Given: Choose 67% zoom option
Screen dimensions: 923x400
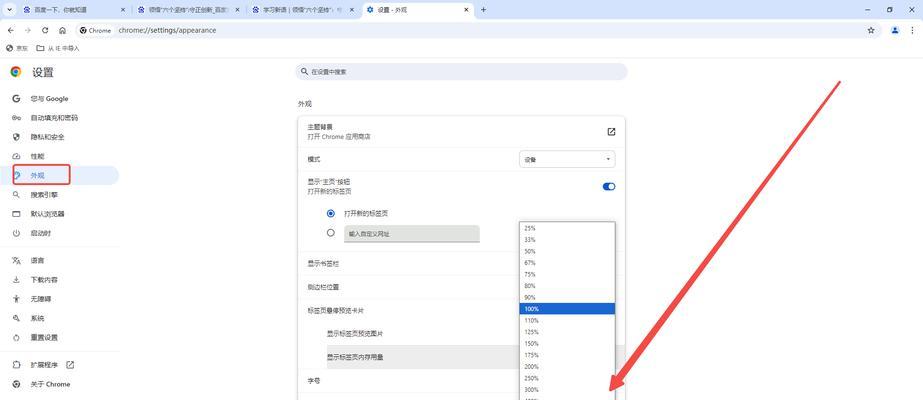Looking at the screenshot, I should (567, 263).
